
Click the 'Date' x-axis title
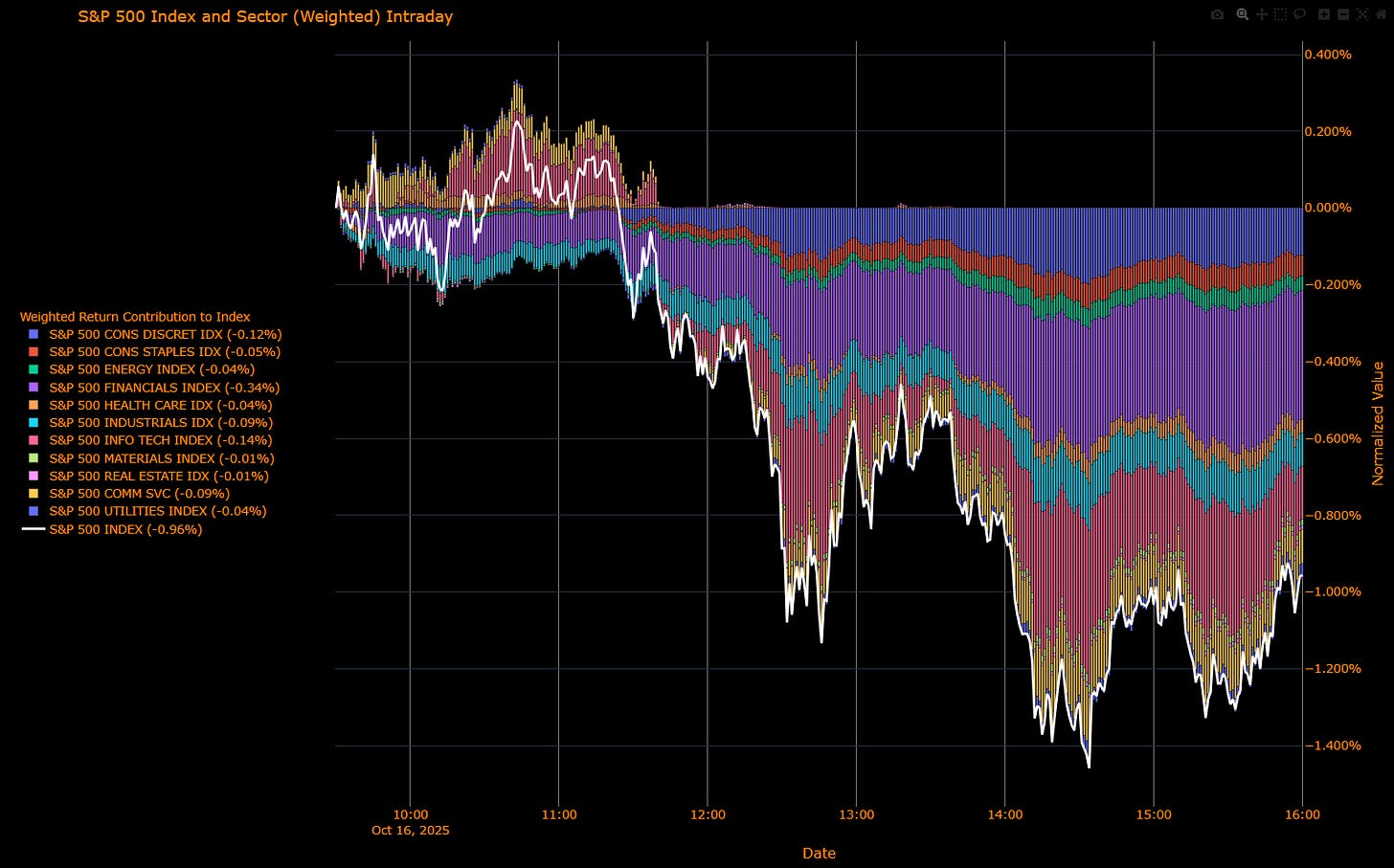pos(819,853)
